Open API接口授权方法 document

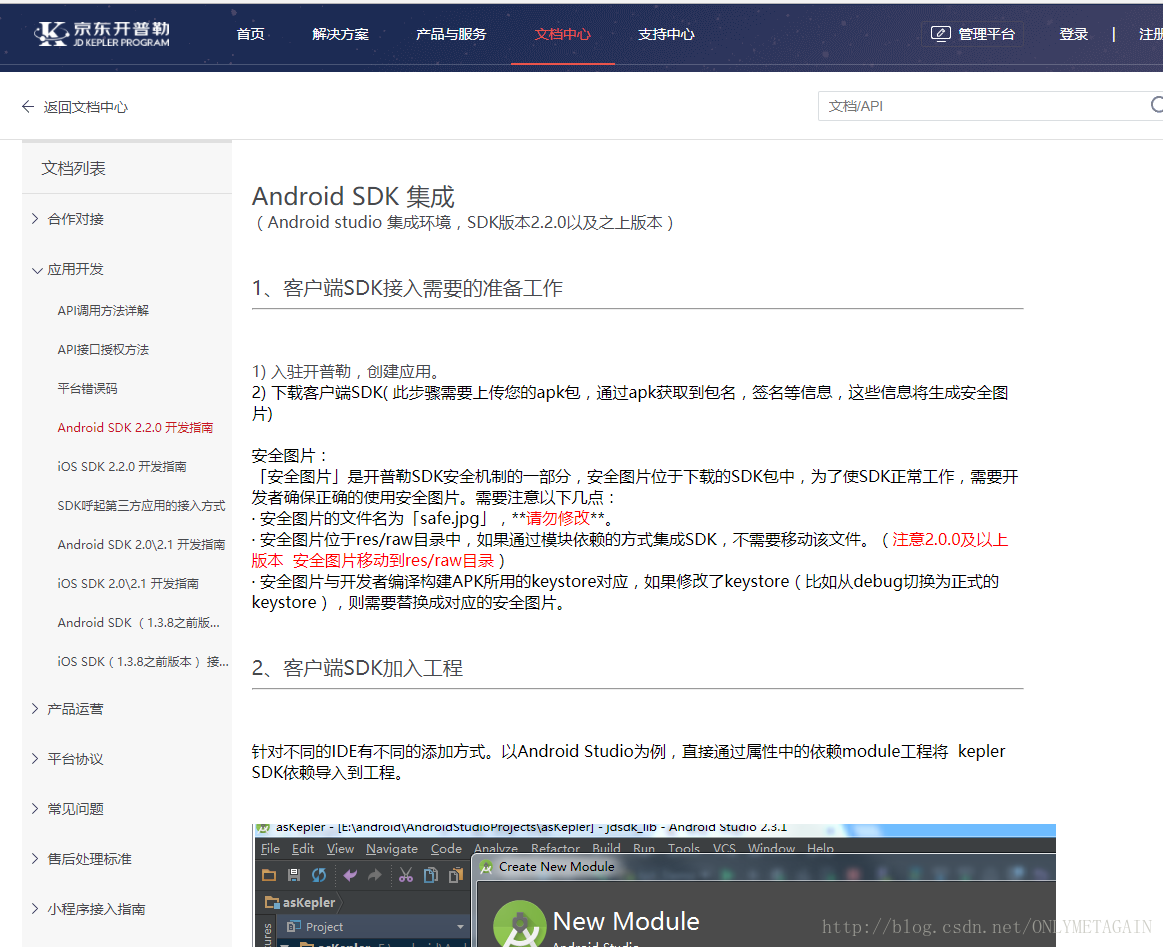[x=103, y=349]
